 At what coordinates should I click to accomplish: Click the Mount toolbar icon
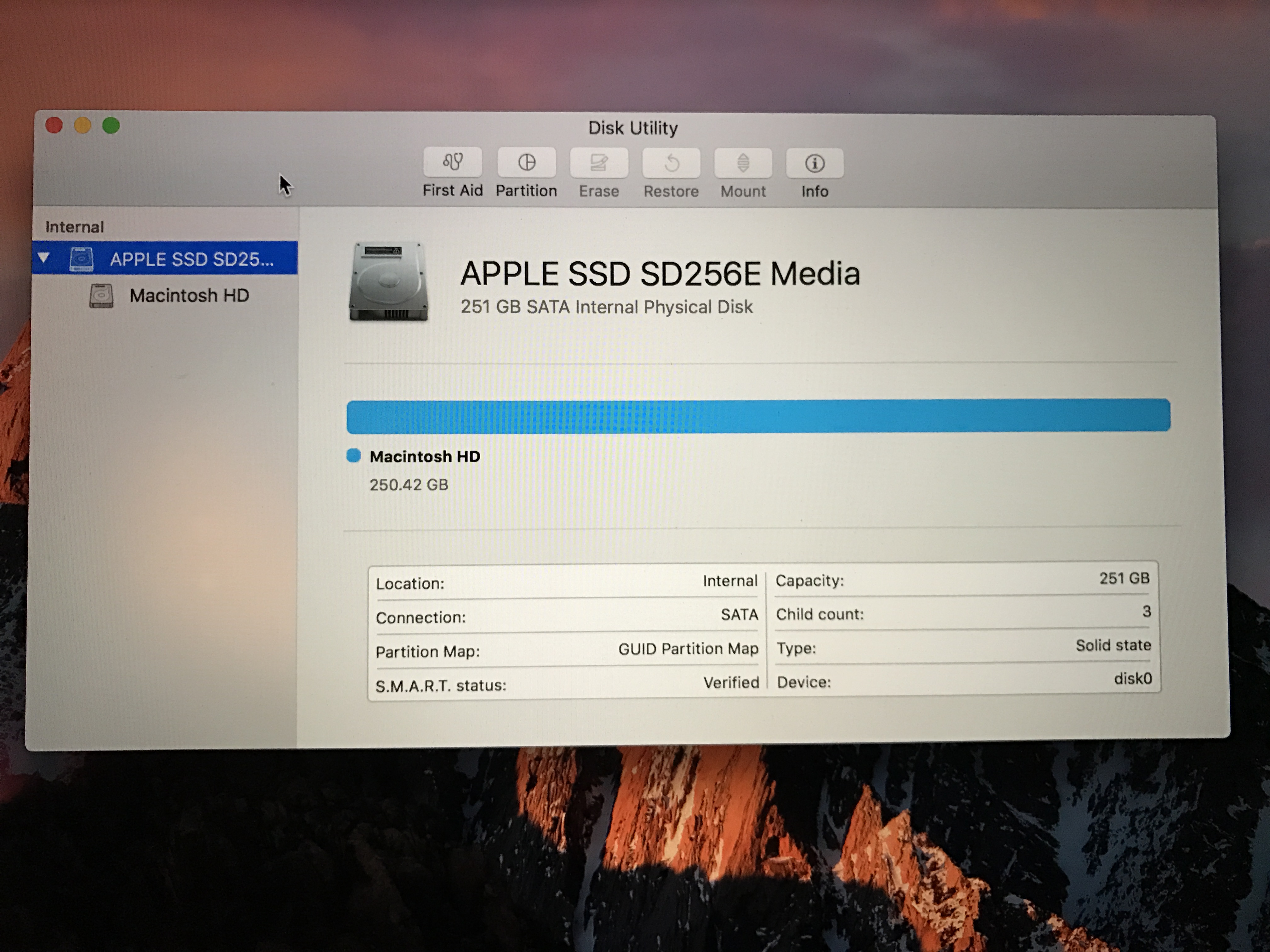pos(743,163)
